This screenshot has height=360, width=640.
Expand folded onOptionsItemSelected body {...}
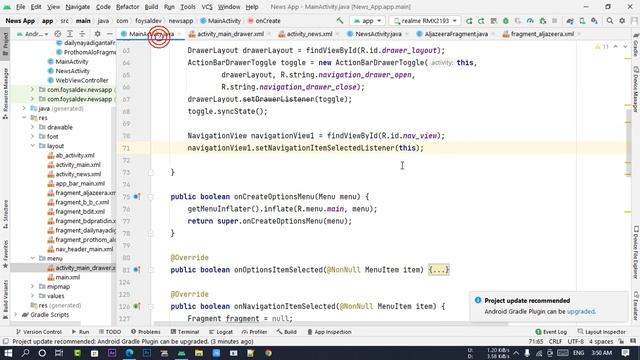click(438, 270)
